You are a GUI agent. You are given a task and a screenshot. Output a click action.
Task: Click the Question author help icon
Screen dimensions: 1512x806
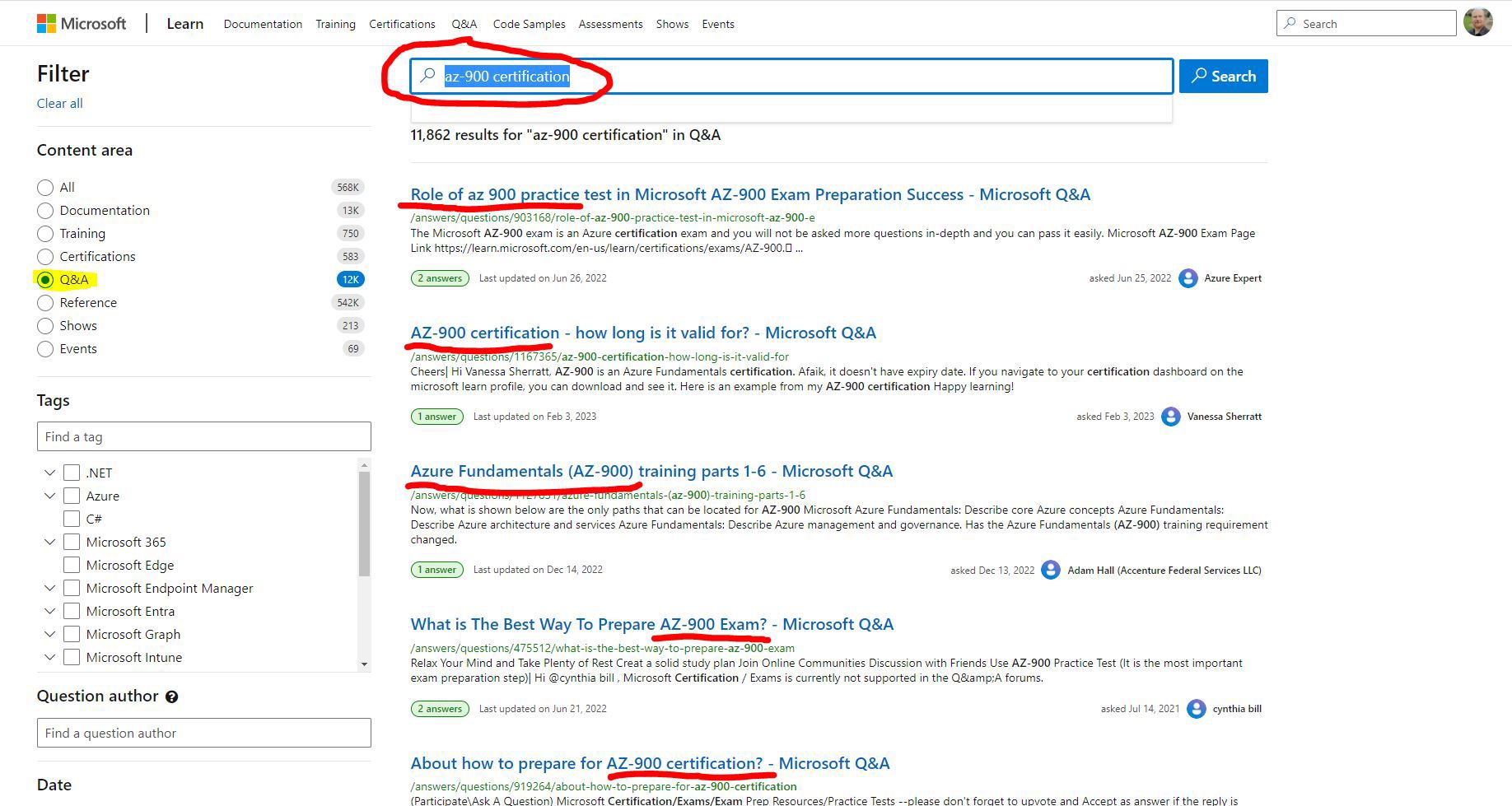[171, 697]
